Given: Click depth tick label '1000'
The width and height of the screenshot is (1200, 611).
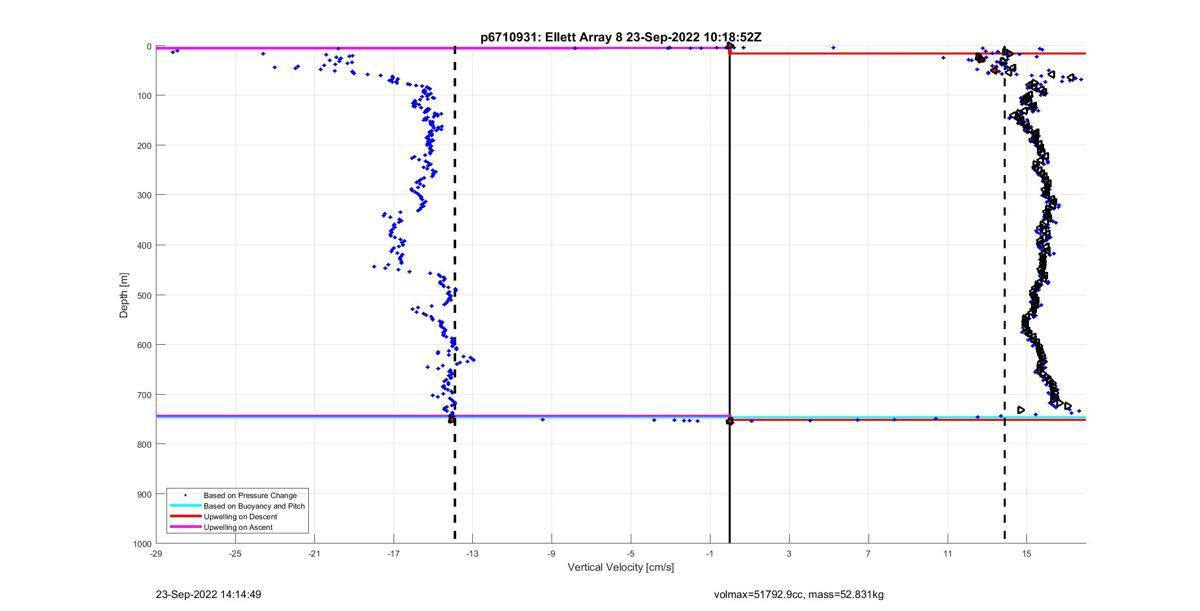Looking at the screenshot, I should click(x=142, y=544).
